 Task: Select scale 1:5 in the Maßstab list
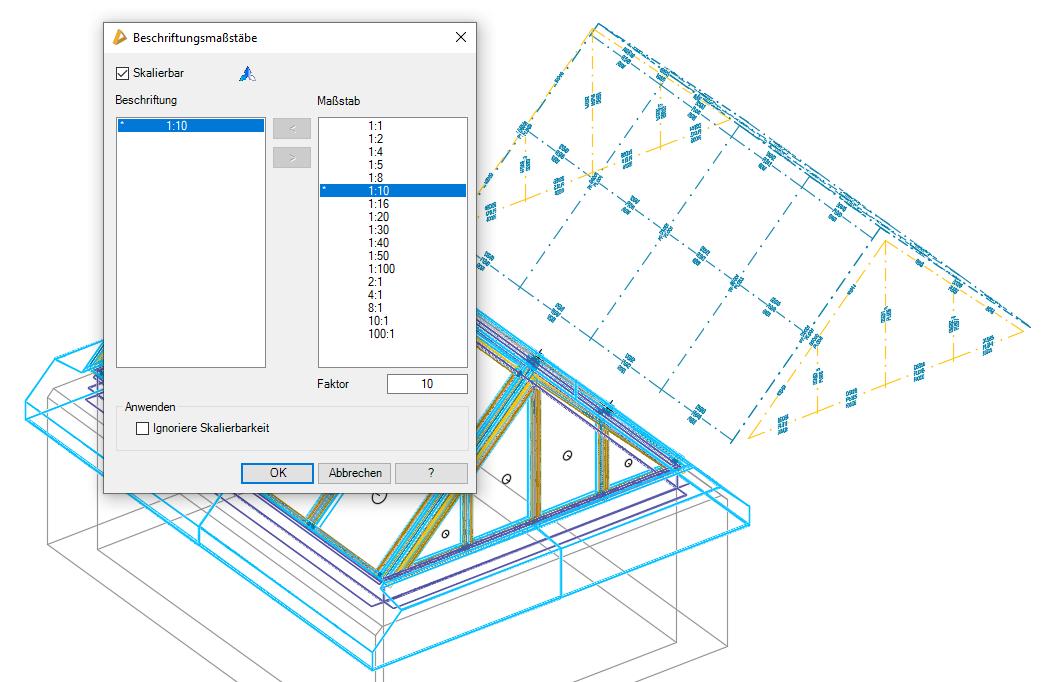point(376,165)
